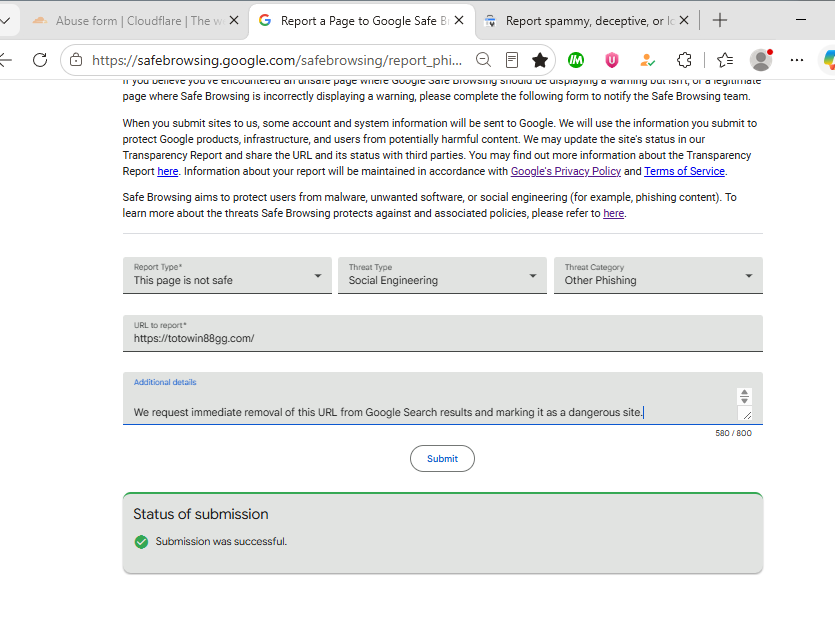Click in the Additional details text area
Screen dimensions: 835x618
(x=443, y=398)
